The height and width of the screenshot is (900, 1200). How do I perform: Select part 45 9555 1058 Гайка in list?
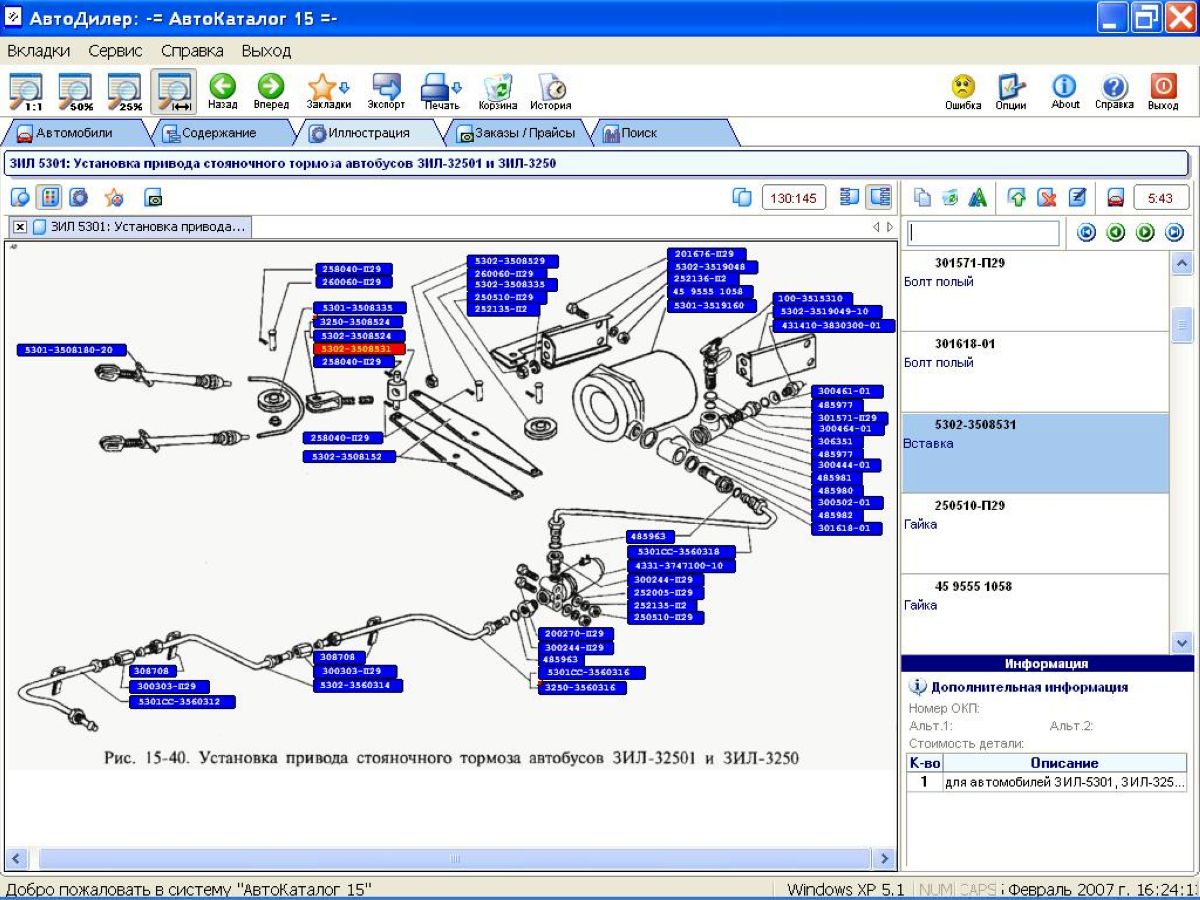[x=1035, y=614]
